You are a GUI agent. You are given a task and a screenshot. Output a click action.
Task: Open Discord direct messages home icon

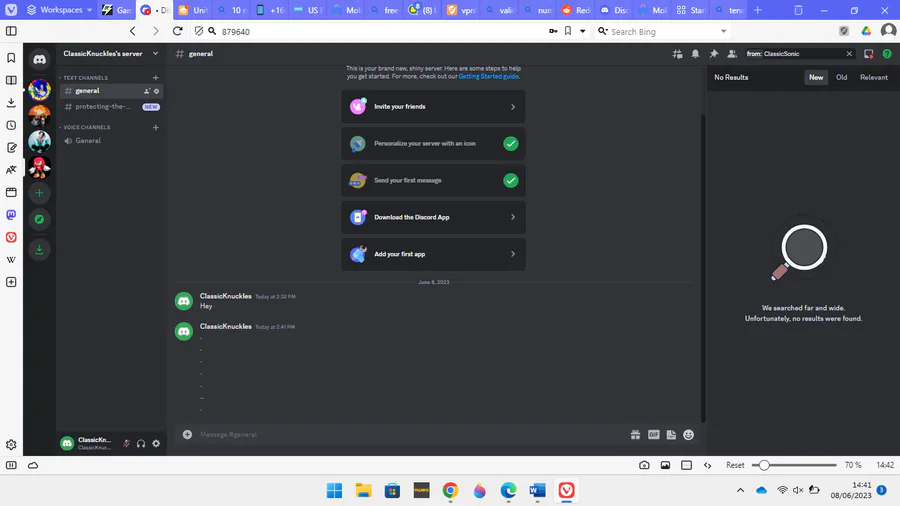point(39,59)
